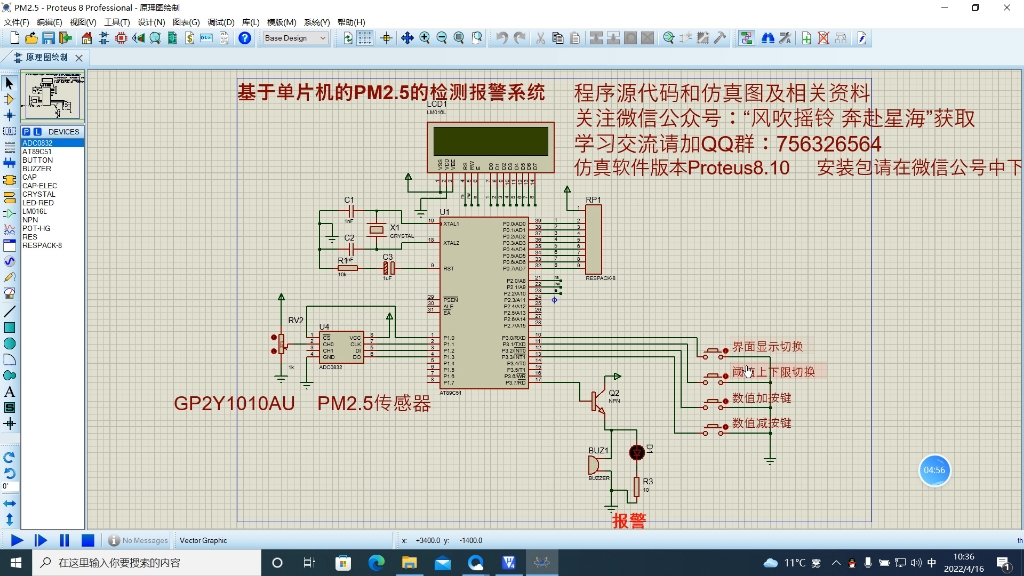Activate the Voltage Probe tool
Viewport: 1024px width, 576px height.
click(8, 276)
